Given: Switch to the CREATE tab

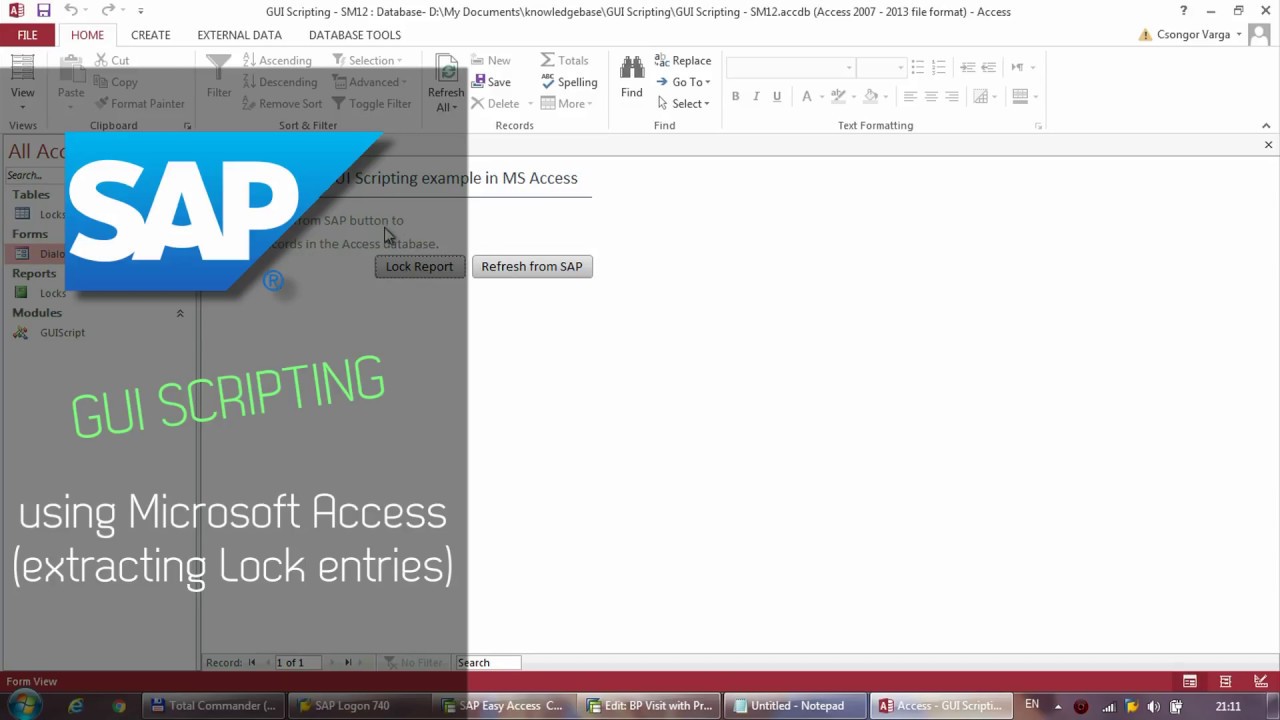Looking at the screenshot, I should pos(150,34).
